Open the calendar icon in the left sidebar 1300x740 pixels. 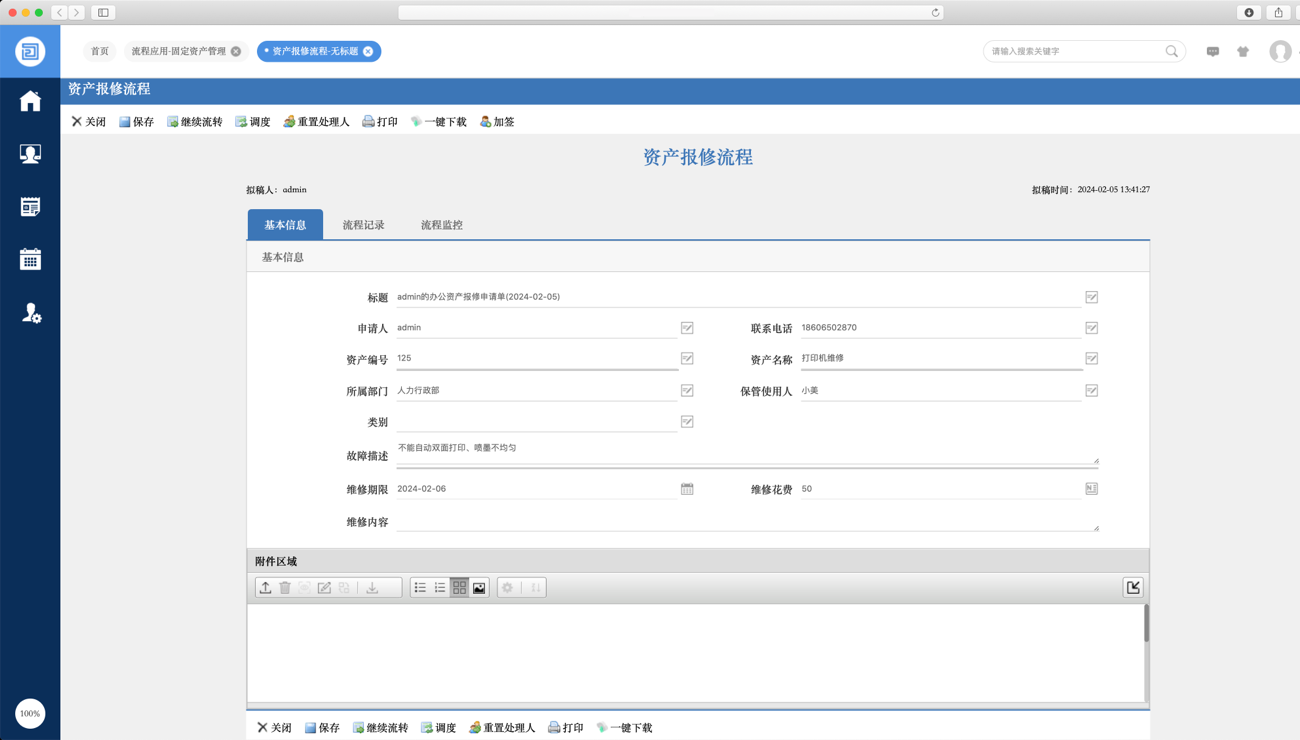(30, 260)
